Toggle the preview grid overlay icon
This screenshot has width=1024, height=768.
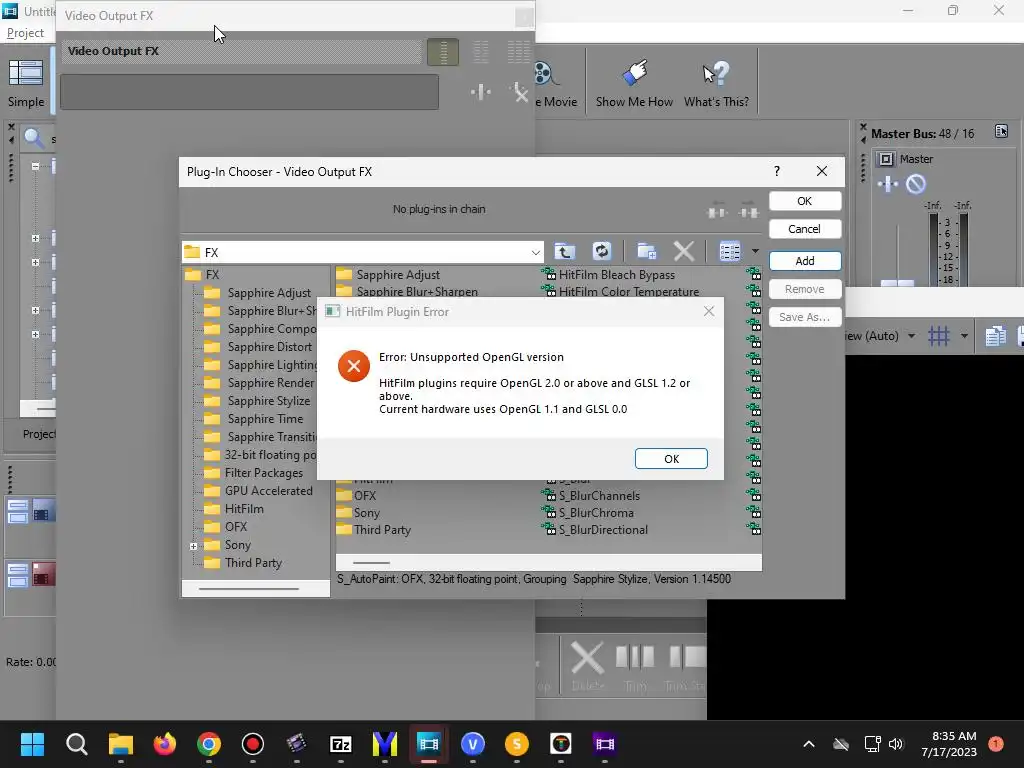tap(938, 336)
